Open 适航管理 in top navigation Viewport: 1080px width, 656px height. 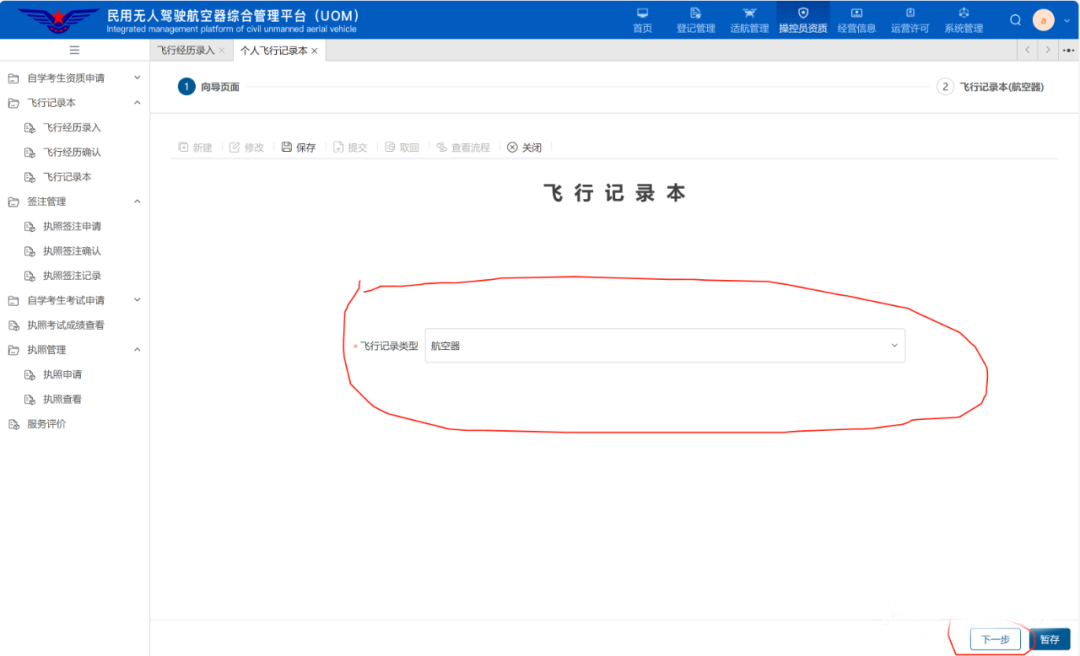tap(749, 20)
